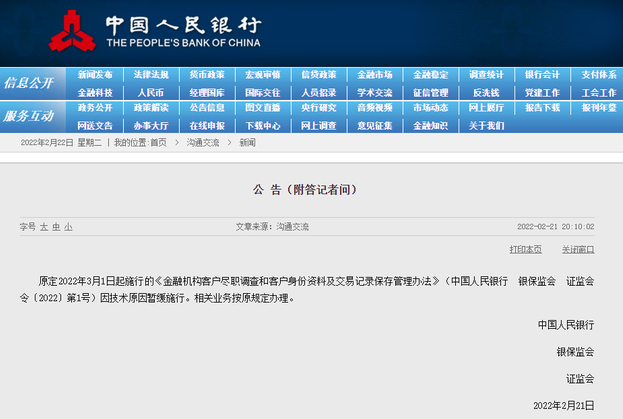
Task: Open 反洗钱 navigation item
Action: tap(486, 93)
